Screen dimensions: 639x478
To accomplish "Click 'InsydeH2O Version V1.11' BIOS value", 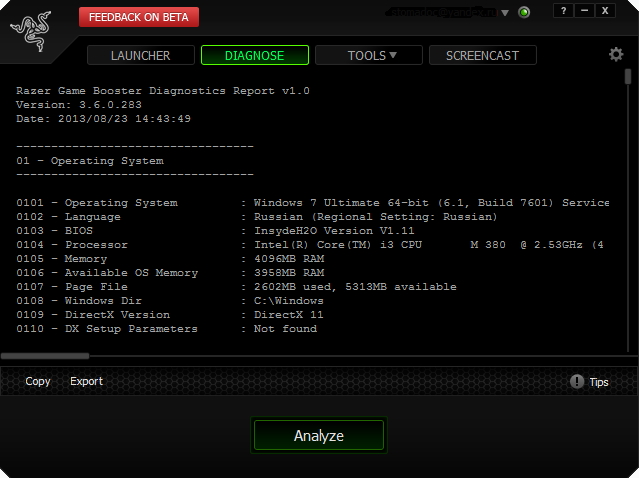I will pos(334,231).
